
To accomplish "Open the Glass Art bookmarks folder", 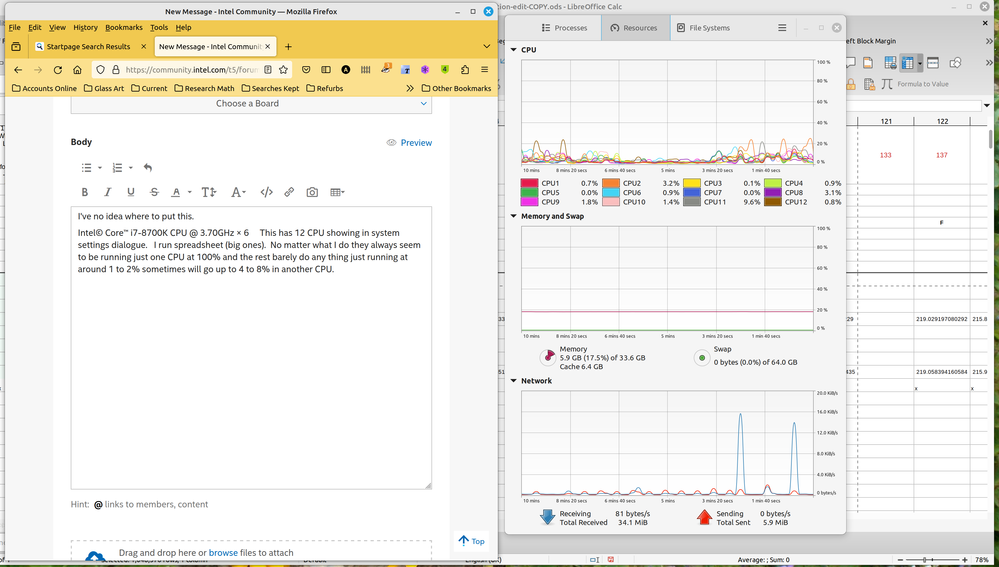I will click(x=104, y=89).
